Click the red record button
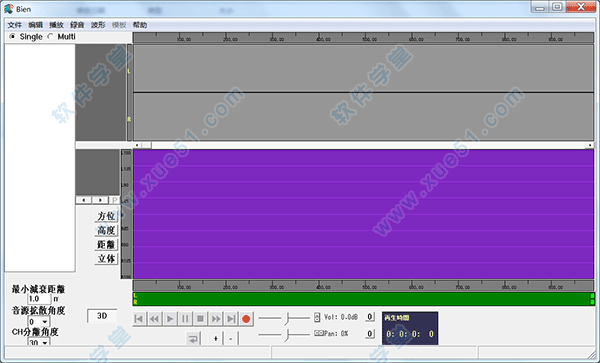 (246, 319)
